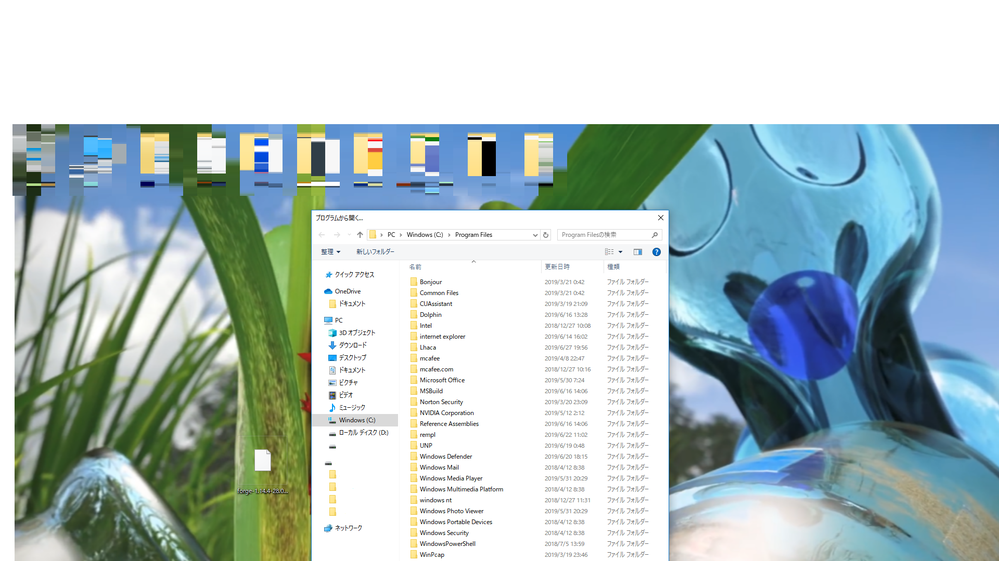The width and height of the screenshot is (999, 561).
Task: Select the Windows Photo Viewer folder
Action: point(452,511)
